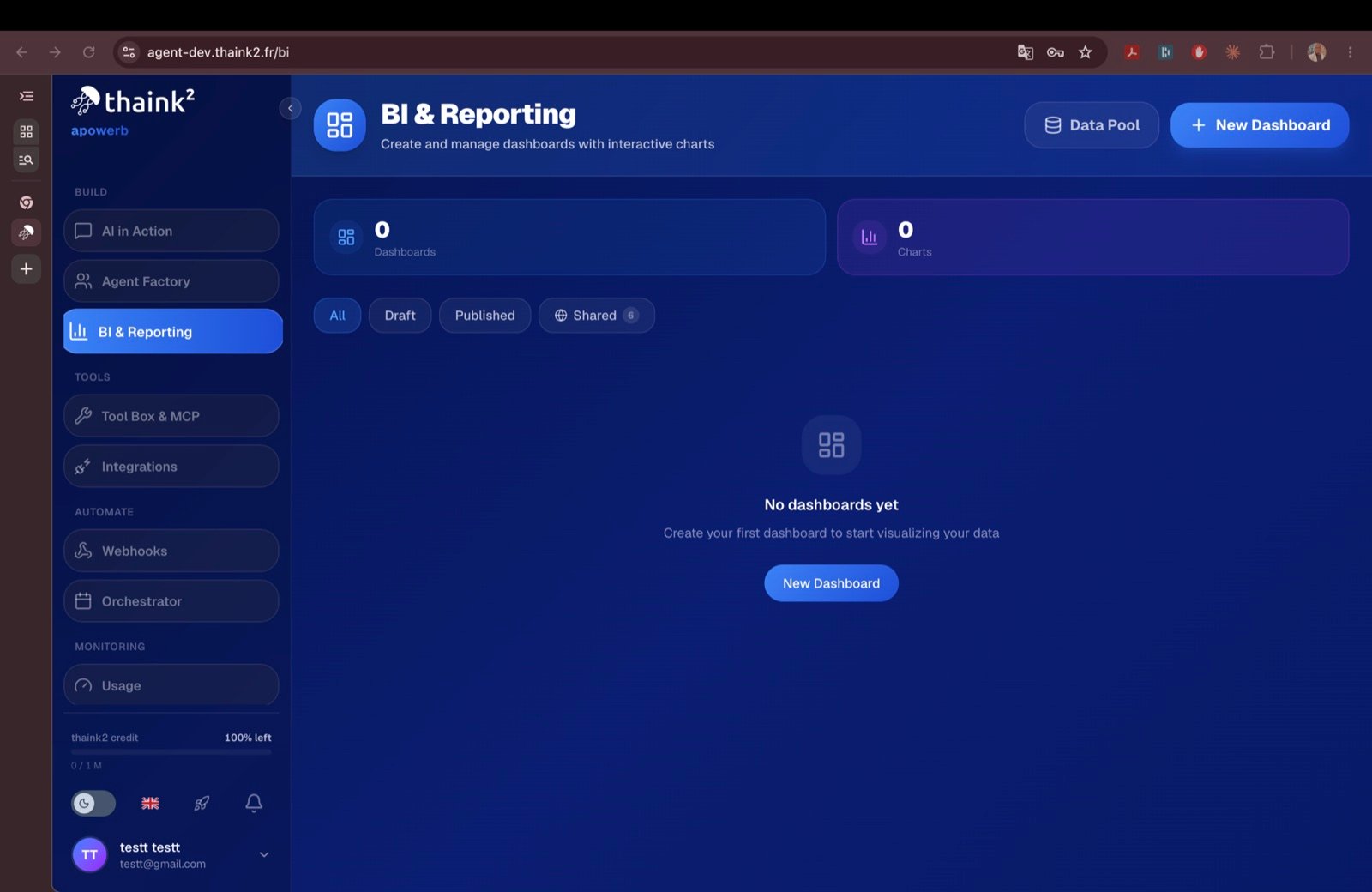
Task: Click the 'No dashboards yet' text
Action: [831, 505]
